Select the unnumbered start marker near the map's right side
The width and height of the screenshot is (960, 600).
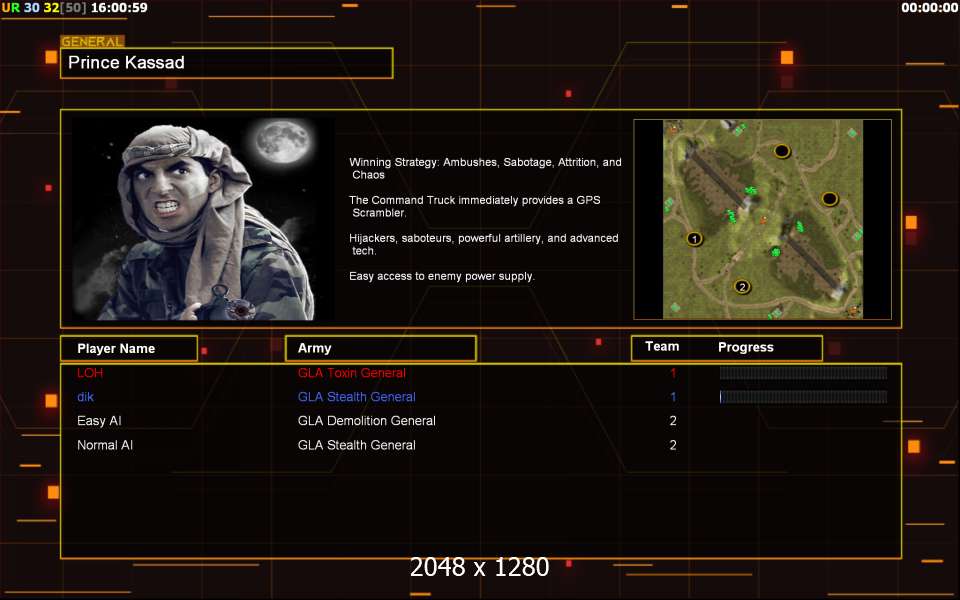point(829,199)
